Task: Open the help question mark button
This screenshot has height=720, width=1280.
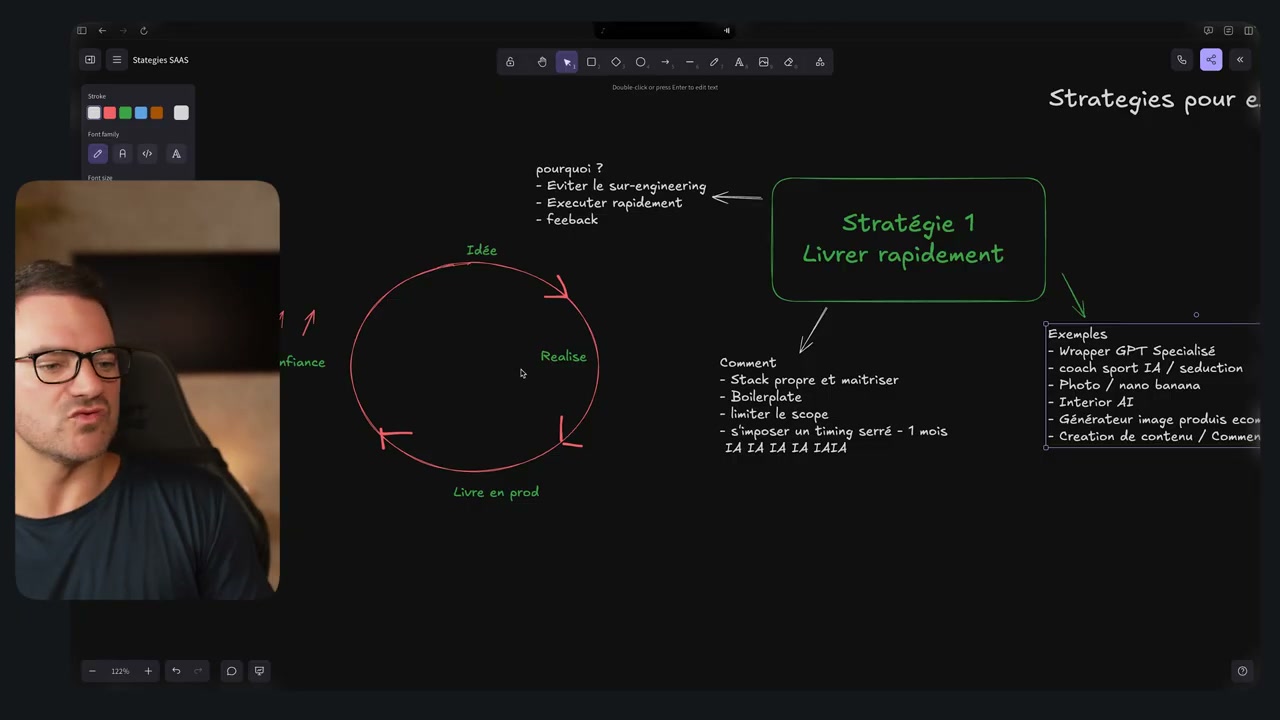Action: click(1242, 671)
